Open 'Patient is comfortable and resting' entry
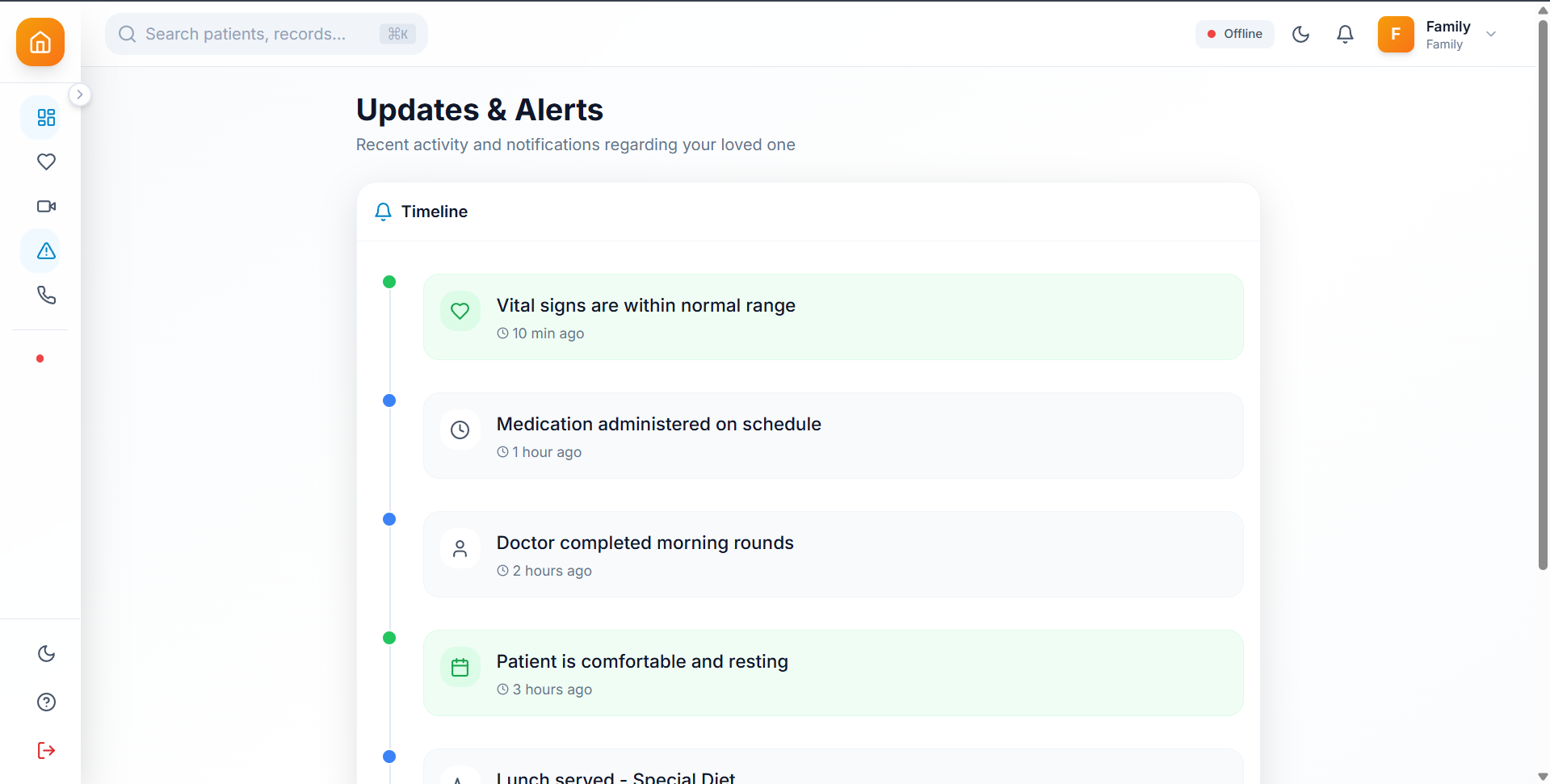This screenshot has height=784, width=1550. click(x=833, y=673)
